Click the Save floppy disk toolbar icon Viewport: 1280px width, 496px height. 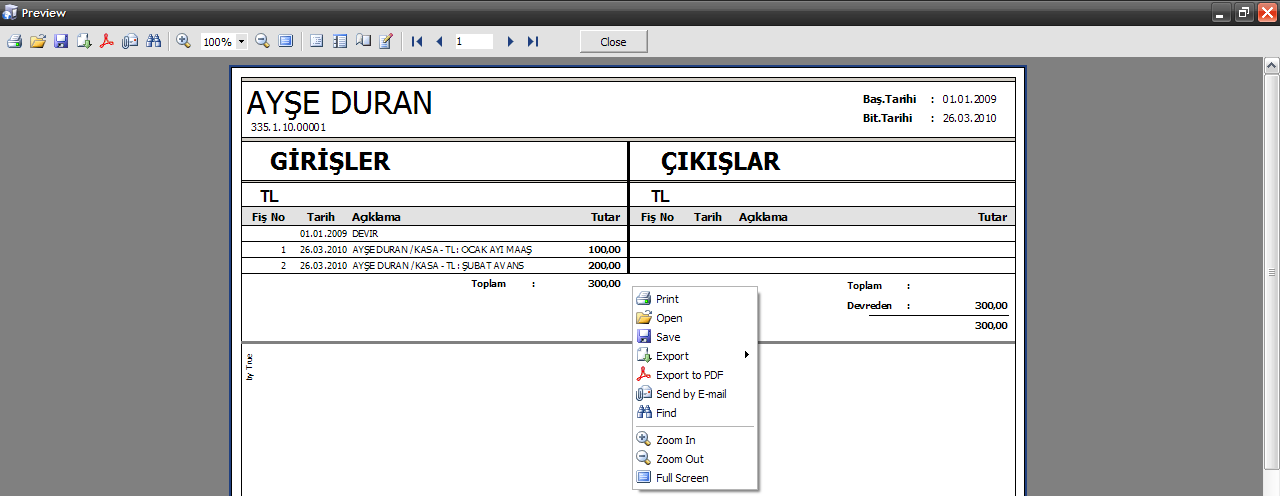(61, 42)
